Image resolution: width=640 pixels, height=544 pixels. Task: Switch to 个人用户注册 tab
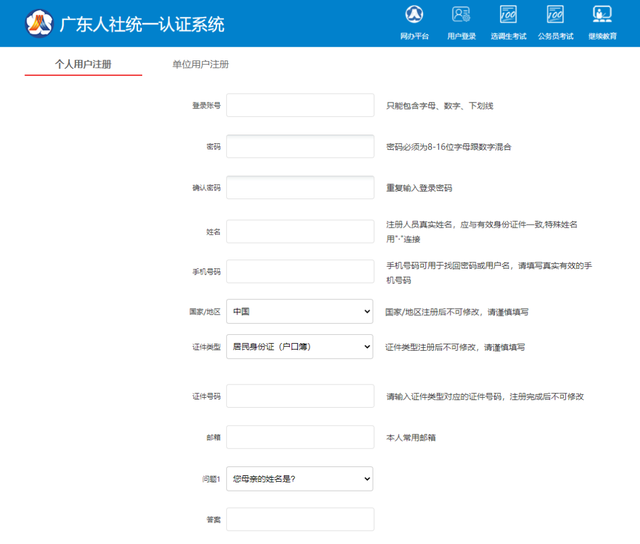[83, 64]
